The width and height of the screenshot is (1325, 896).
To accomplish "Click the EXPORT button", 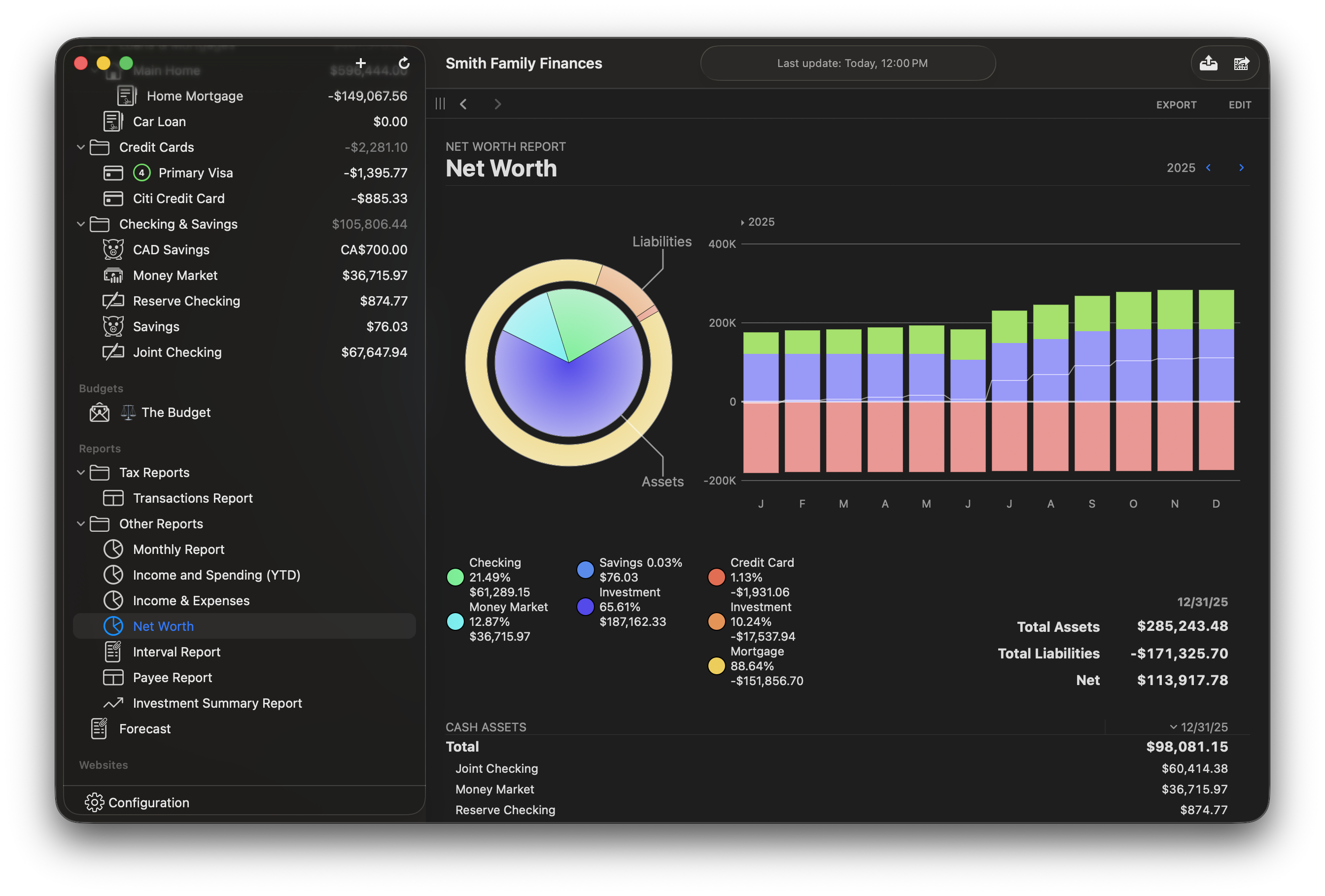I will click(1176, 105).
